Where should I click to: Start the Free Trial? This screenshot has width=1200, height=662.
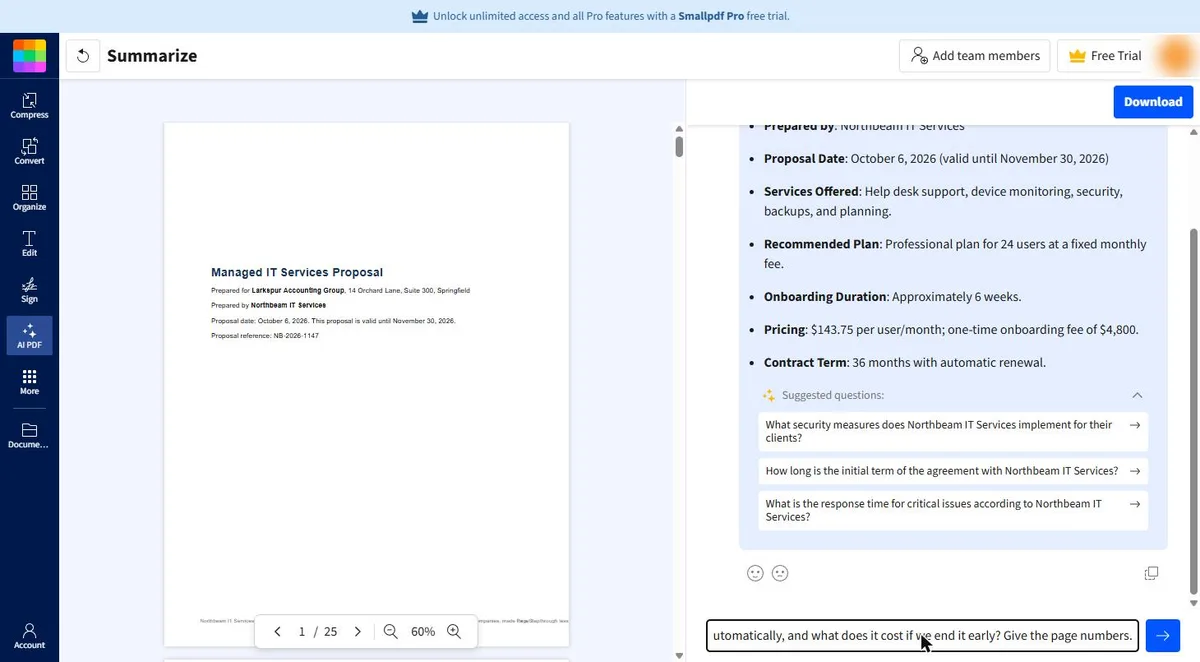[1104, 56]
